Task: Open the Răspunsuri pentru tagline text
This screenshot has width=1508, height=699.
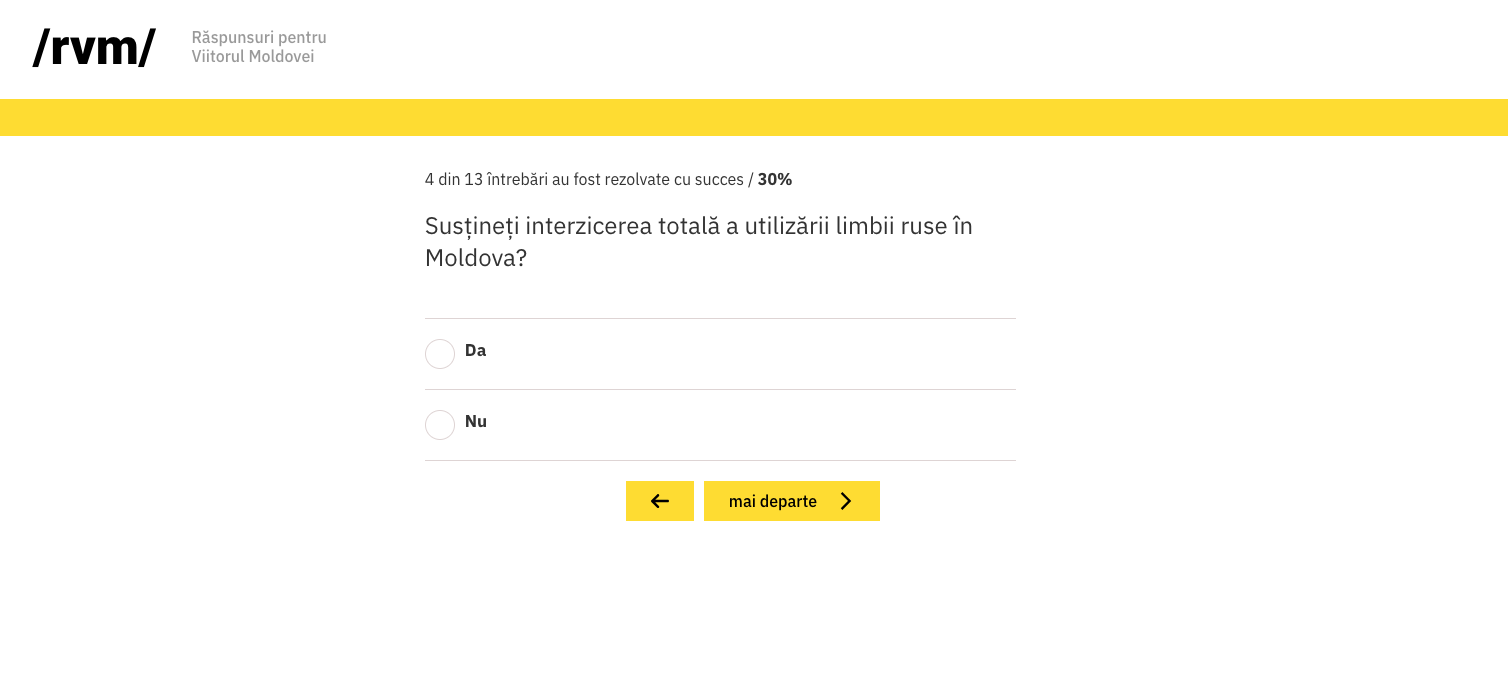Action: pyautogui.click(x=259, y=37)
